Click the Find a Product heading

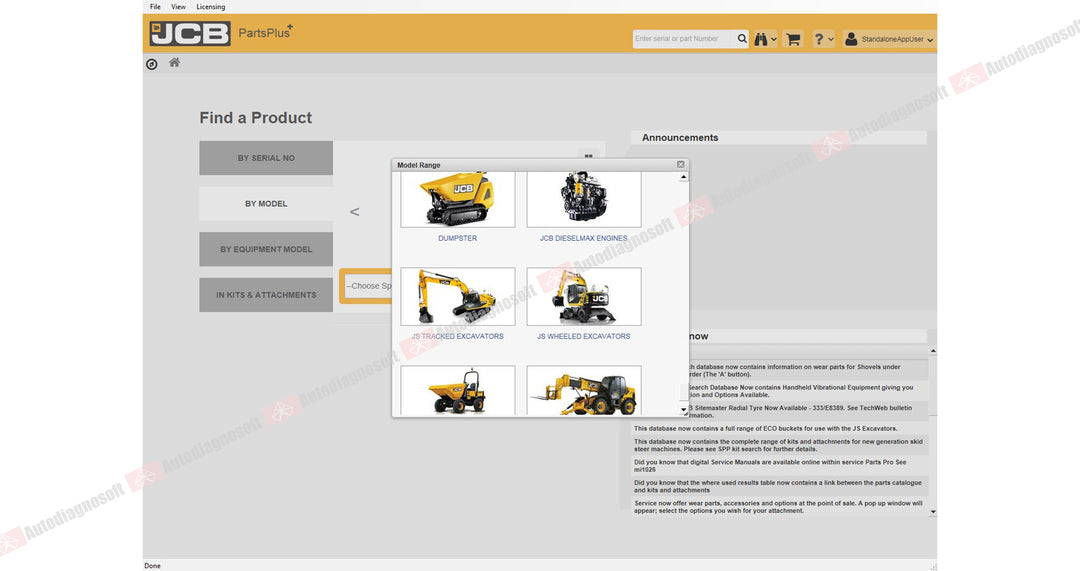pos(256,118)
